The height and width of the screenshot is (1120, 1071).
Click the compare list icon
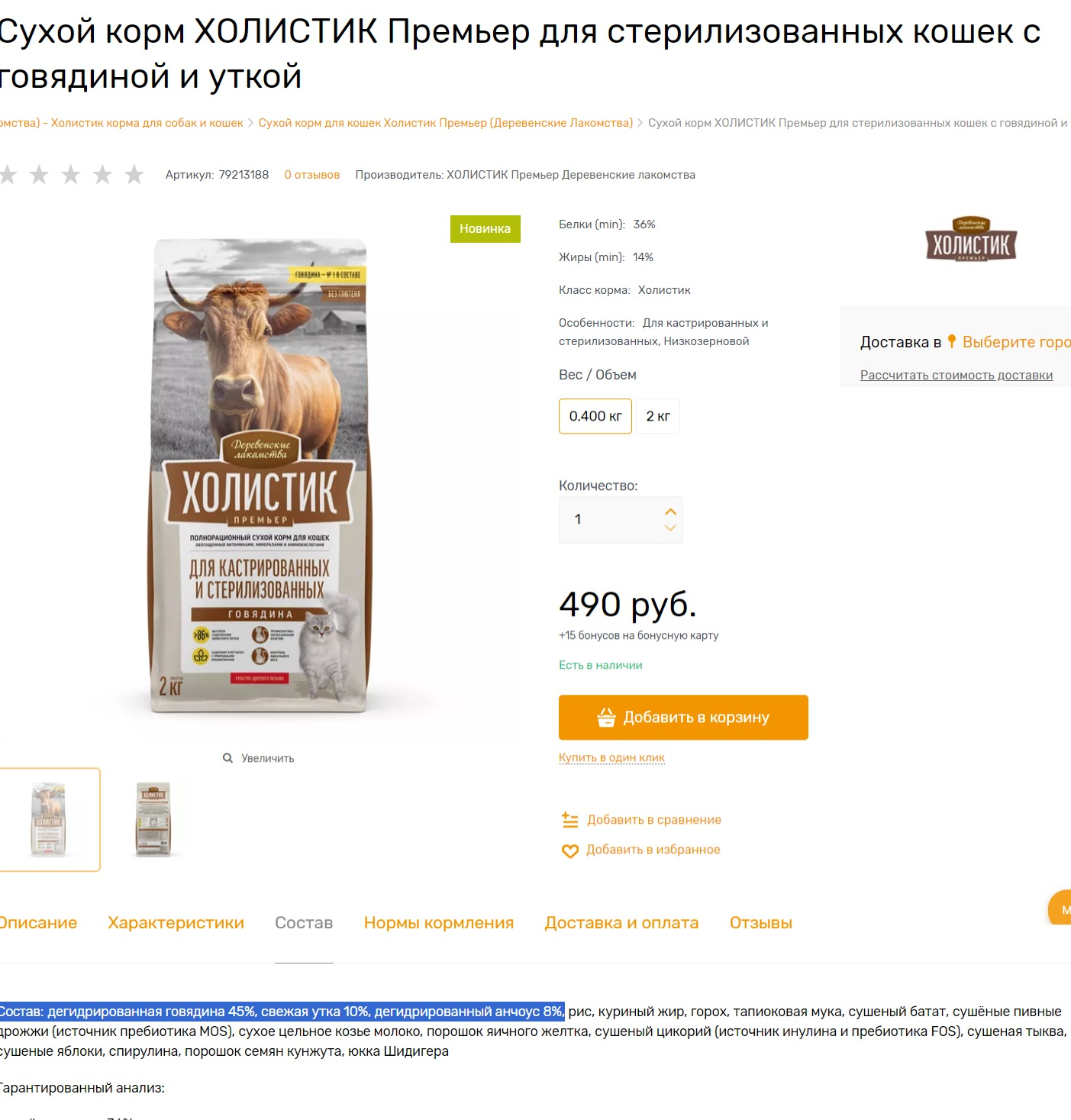(x=570, y=820)
